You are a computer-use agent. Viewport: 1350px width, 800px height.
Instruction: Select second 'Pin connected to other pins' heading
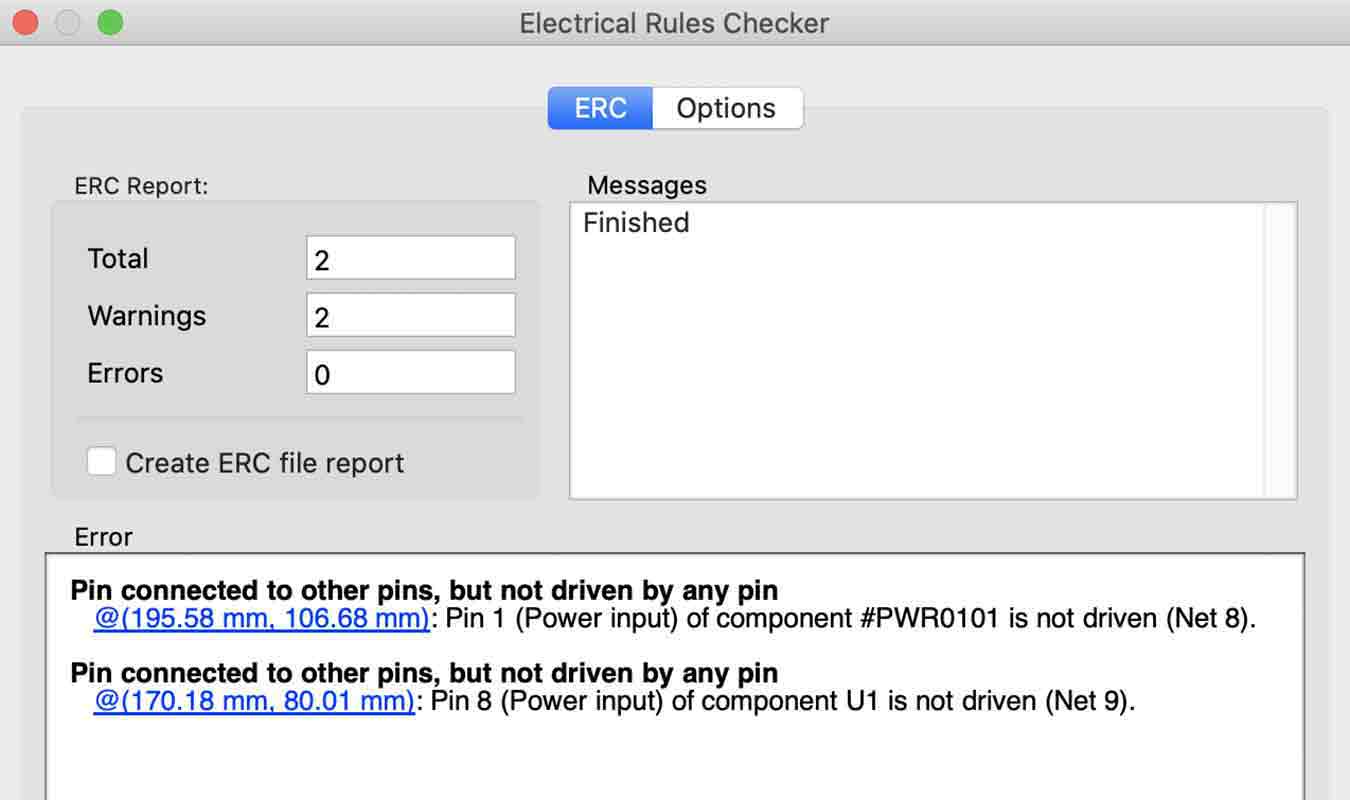(424, 673)
